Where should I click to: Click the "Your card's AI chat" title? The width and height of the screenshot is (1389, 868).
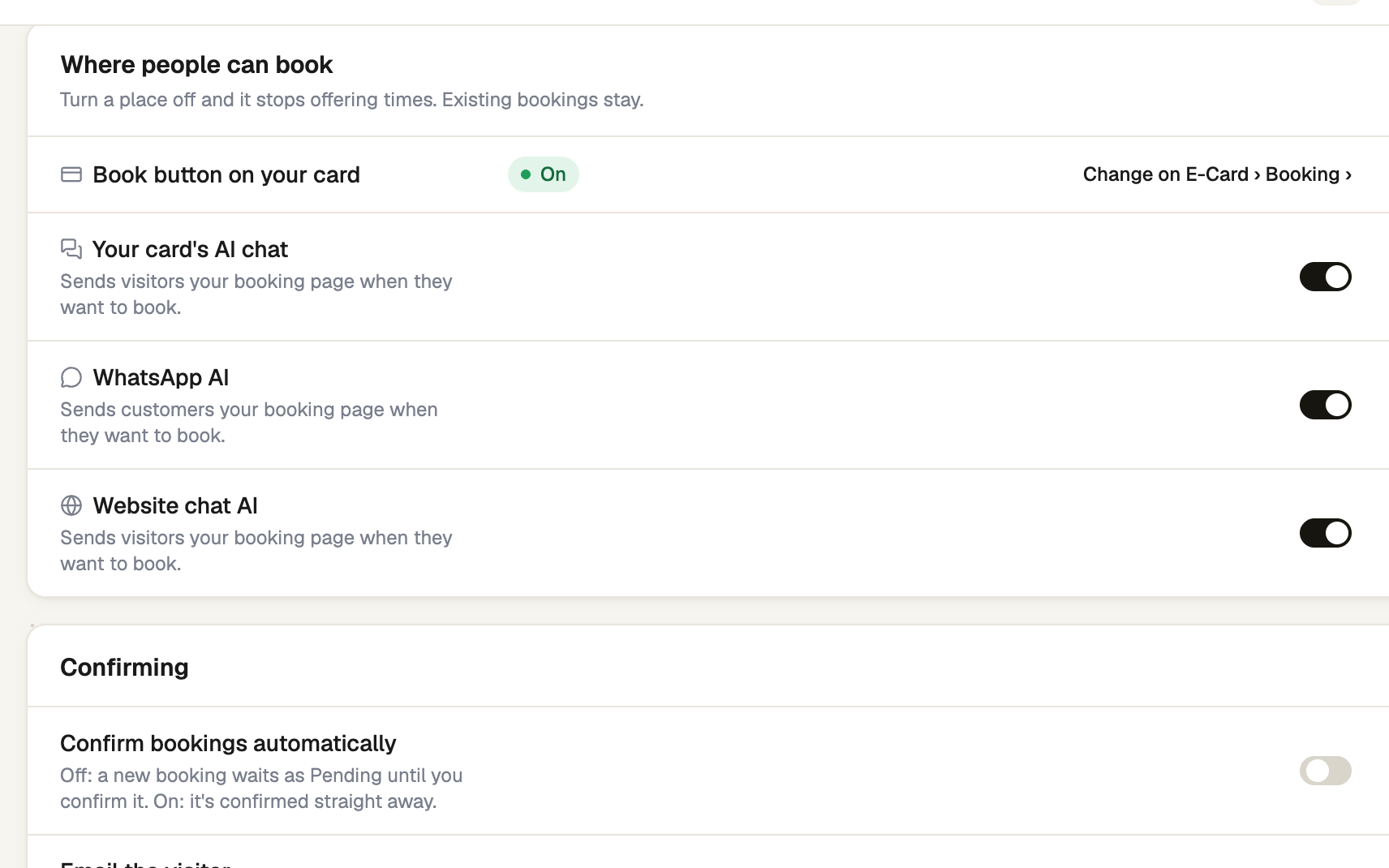pos(190,249)
